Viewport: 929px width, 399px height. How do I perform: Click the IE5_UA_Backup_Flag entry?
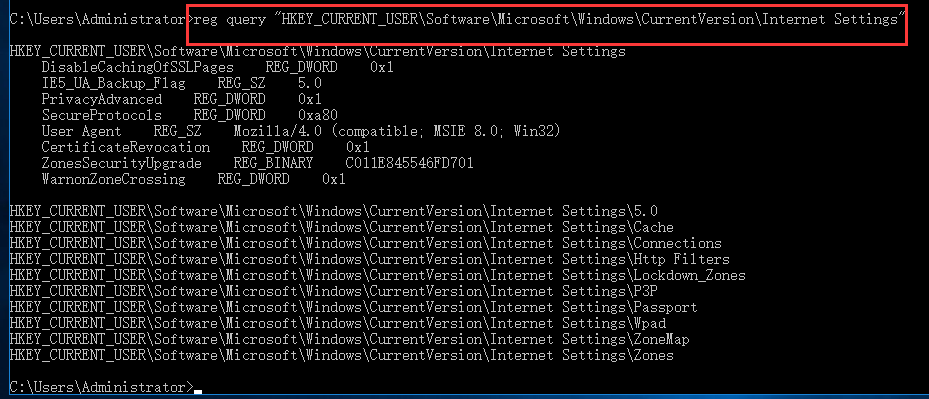(x=182, y=83)
